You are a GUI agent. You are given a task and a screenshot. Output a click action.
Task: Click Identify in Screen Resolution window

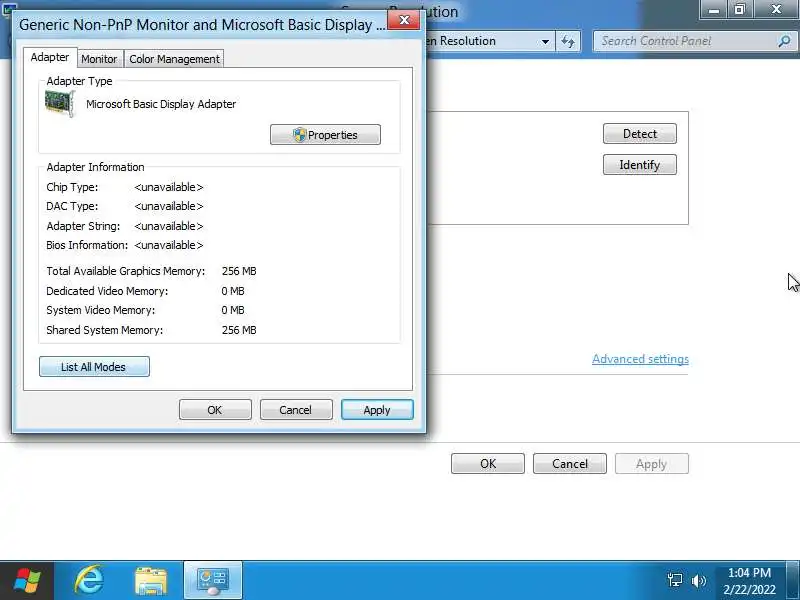pos(640,165)
